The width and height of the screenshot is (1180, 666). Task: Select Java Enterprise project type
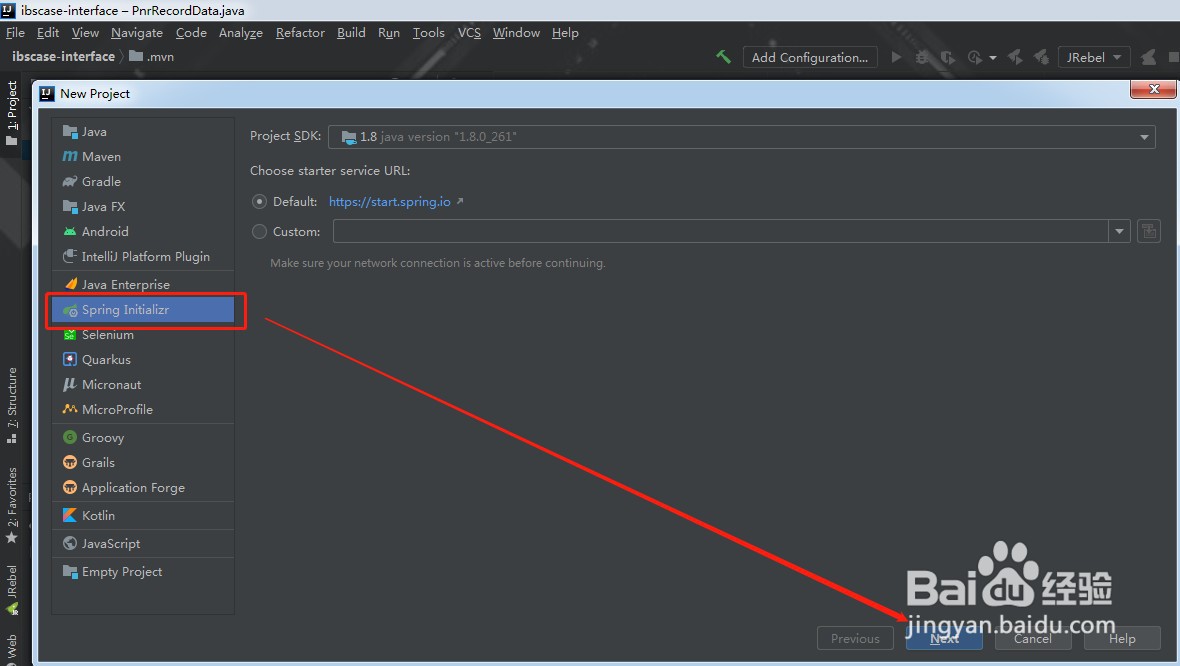click(x=143, y=284)
